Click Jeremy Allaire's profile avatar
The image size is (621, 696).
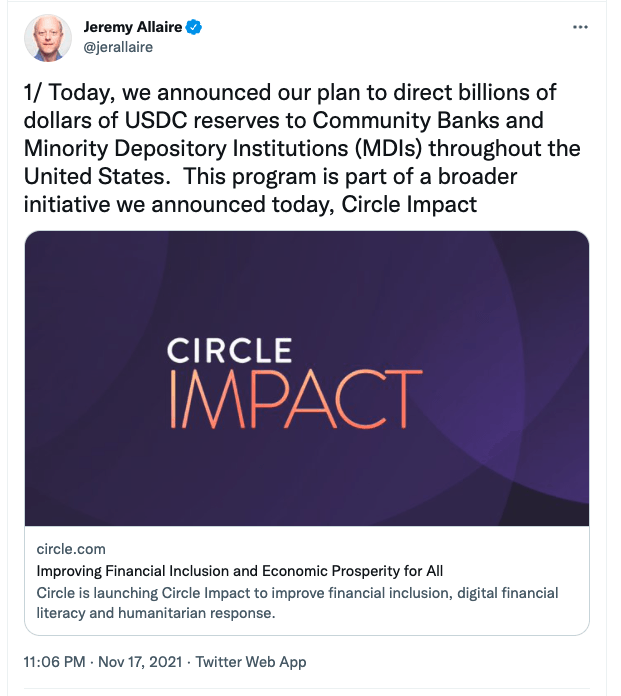point(47,38)
